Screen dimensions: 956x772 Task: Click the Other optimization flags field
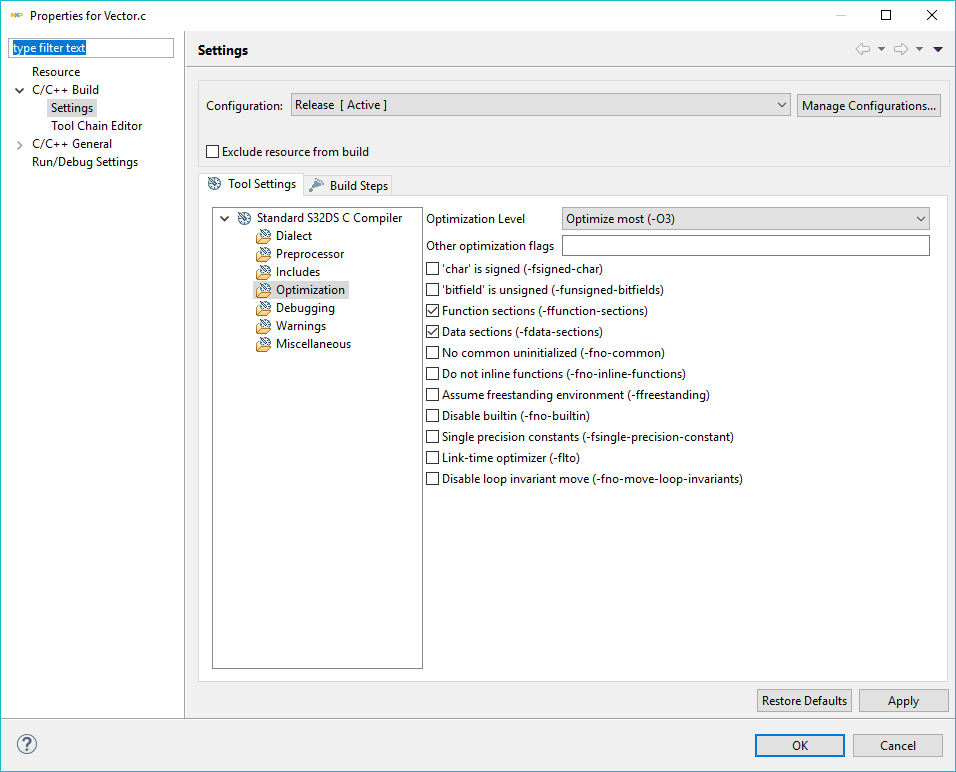745,246
